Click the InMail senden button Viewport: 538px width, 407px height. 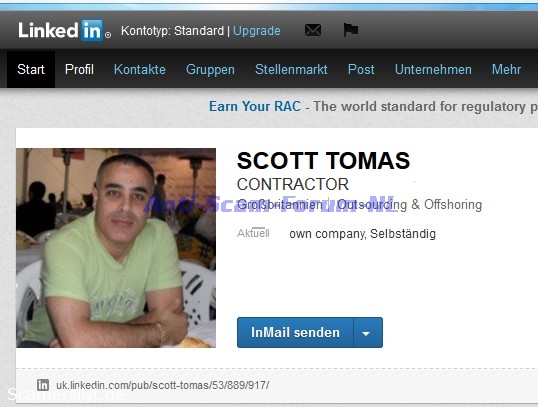[x=295, y=333]
